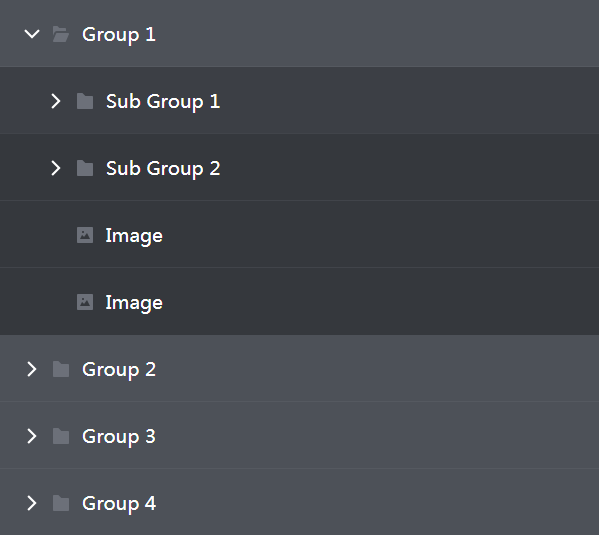Select the Sub Group 1 row
The image size is (599, 535).
tap(300, 101)
